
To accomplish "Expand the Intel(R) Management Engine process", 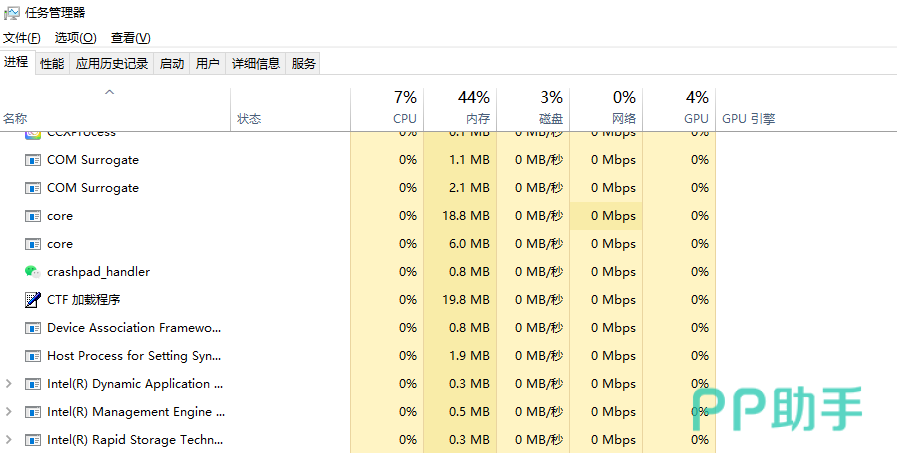I will 9,412.
